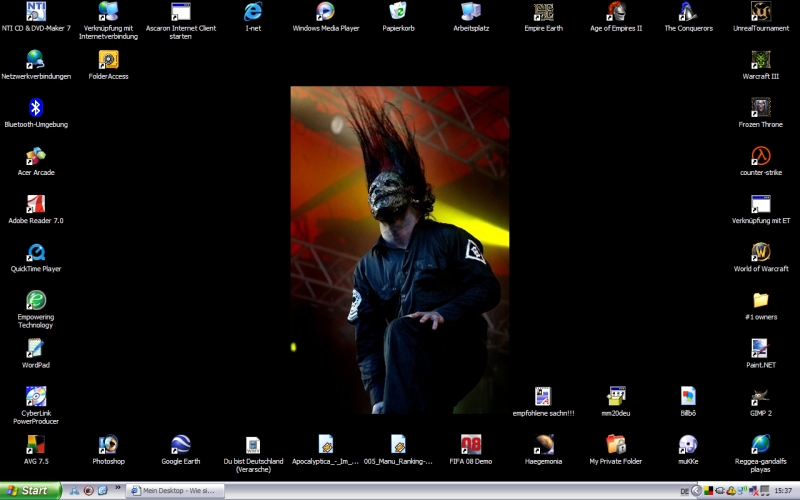Switch to the Mein Desktop taskbar window
Screen dimensions: 800x500
pyautogui.click(x=176, y=491)
